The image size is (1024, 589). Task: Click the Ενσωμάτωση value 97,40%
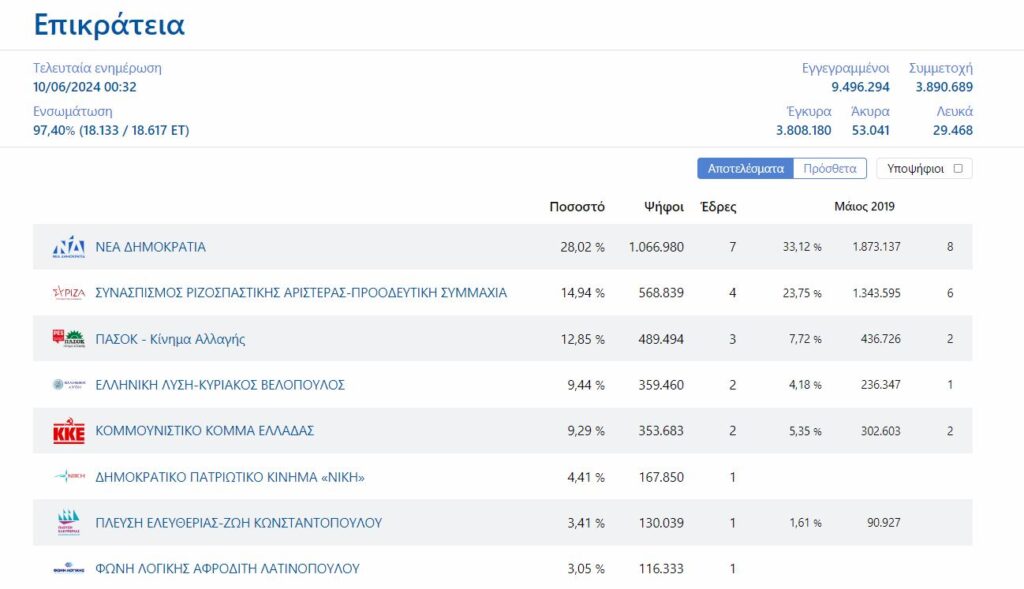click(x=54, y=130)
